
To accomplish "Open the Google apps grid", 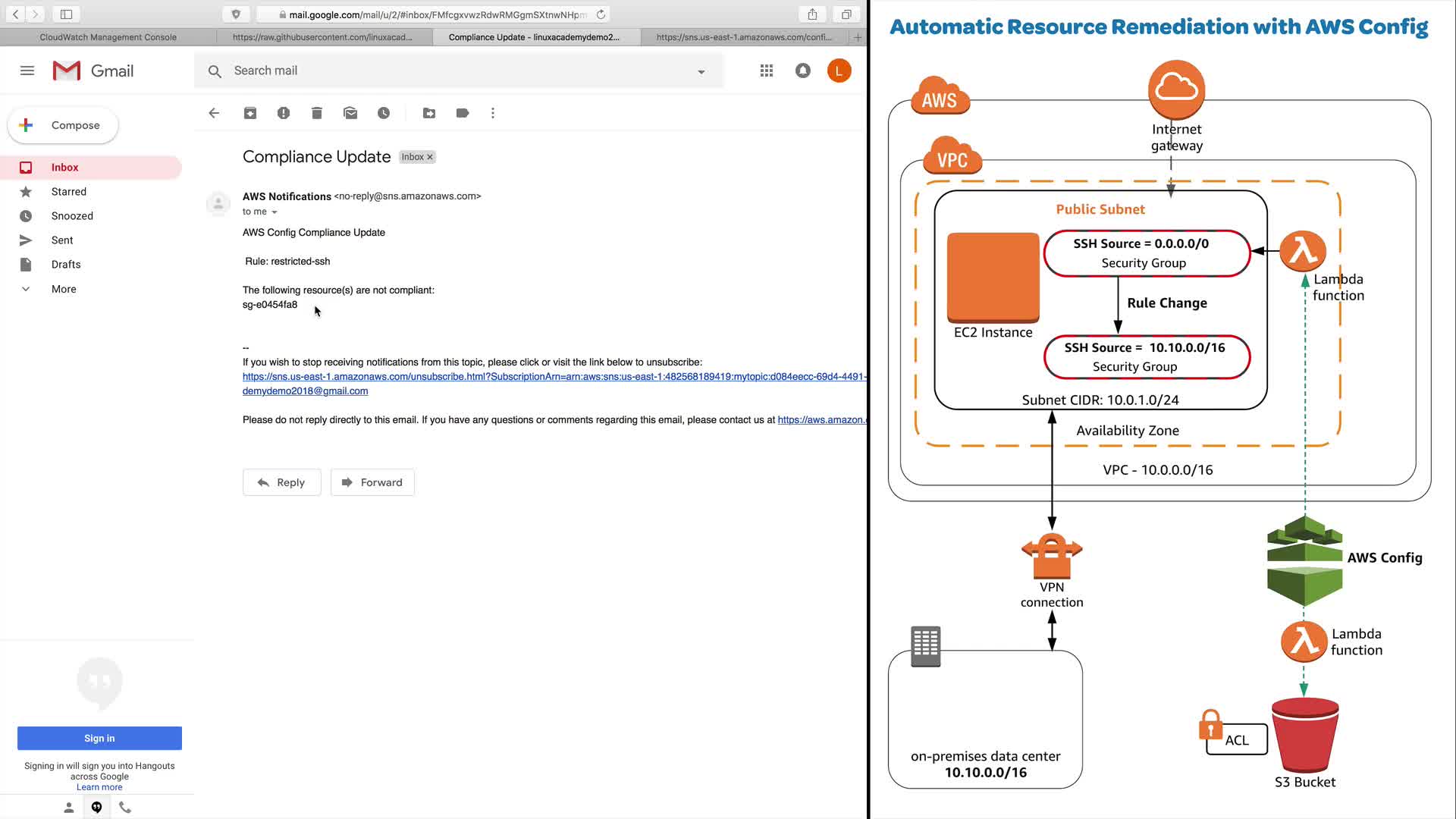I will tap(767, 71).
